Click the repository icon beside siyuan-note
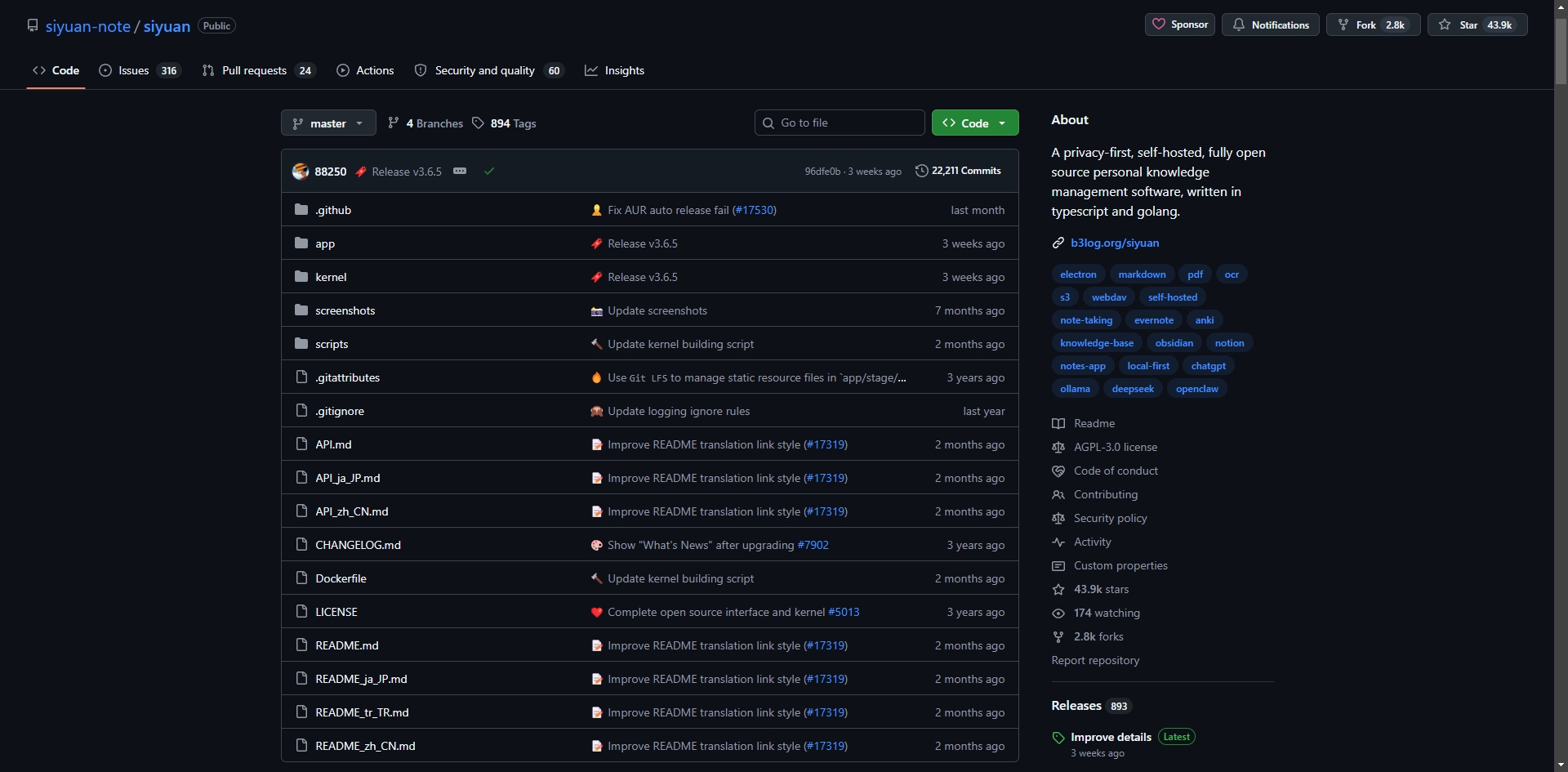The width and height of the screenshot is (1568, 772). pyautogui.click(x=33, y=26)
